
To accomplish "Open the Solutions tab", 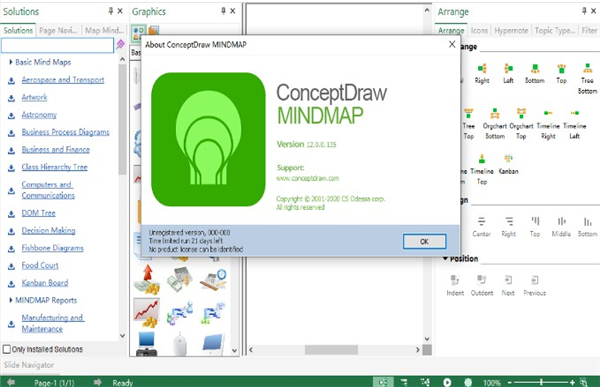I will click(18, 30).
